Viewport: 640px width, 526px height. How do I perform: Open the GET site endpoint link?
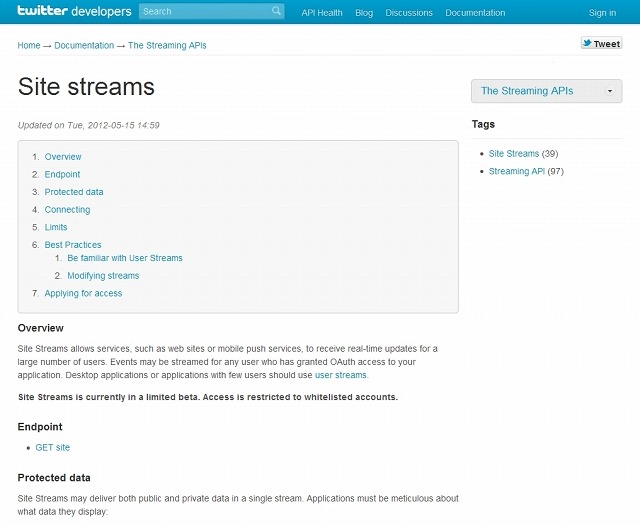point(53,447)
